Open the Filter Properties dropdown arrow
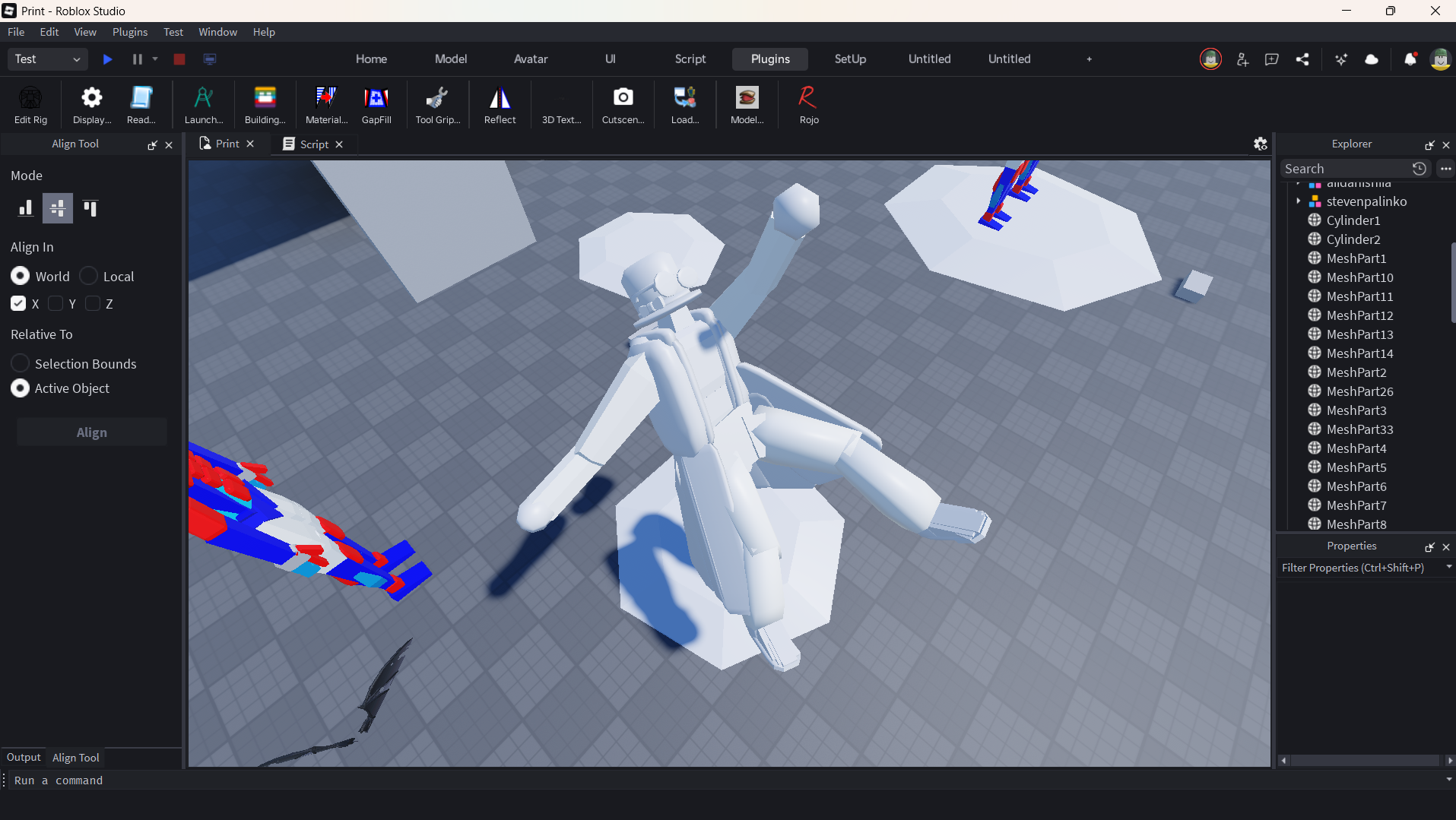Viewport: 1456px width, 820px height. [x=1448, y=567]
